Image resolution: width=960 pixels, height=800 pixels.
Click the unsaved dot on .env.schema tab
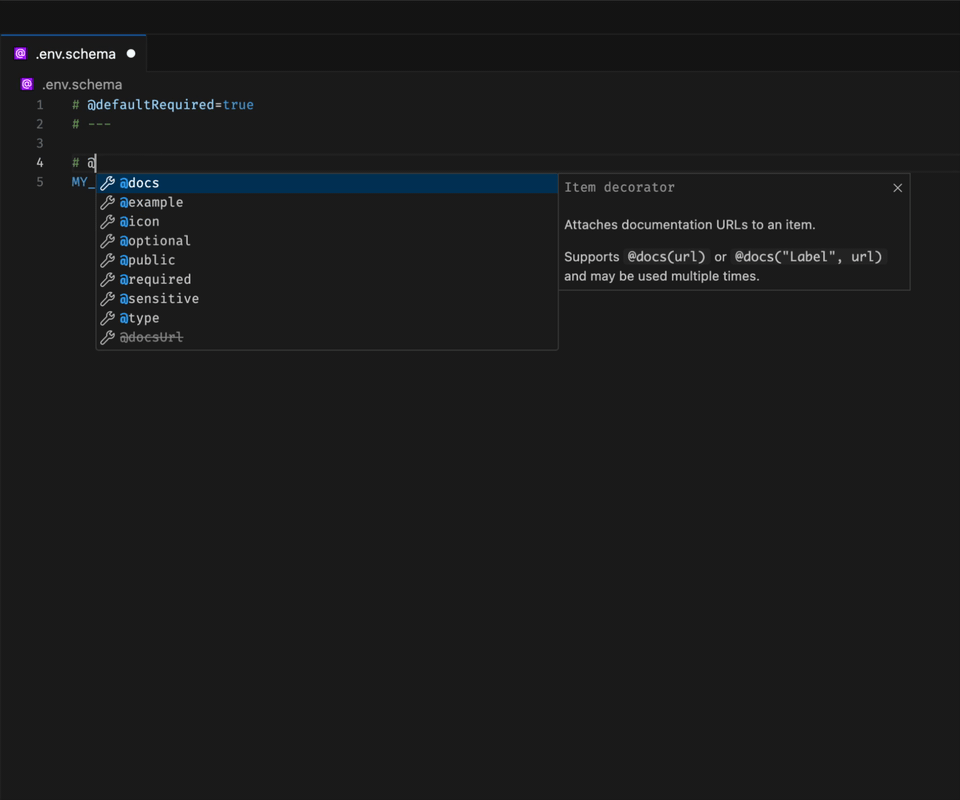pyautogui.click(x=131, y=54)
